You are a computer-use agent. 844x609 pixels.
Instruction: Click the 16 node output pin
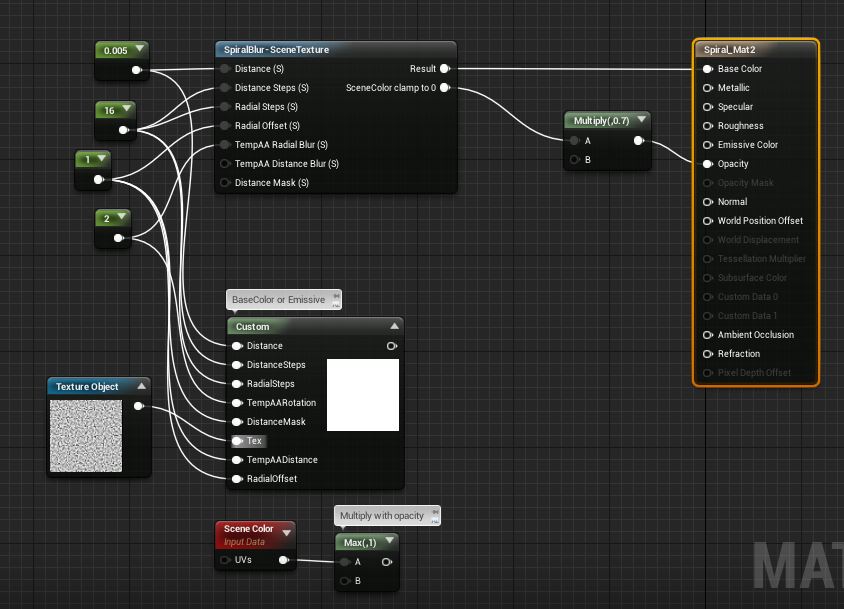[124, 130]
